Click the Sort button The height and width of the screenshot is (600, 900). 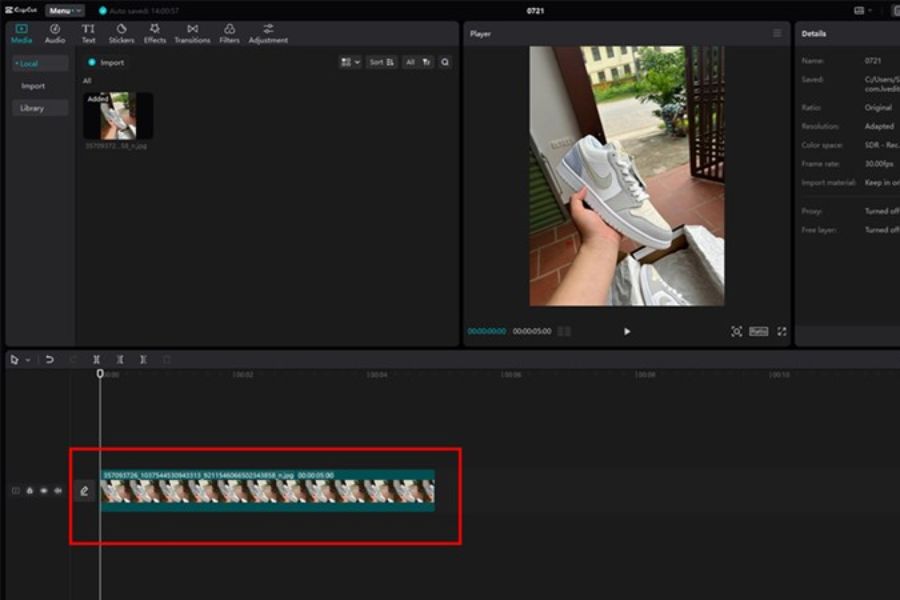point(382,62)
